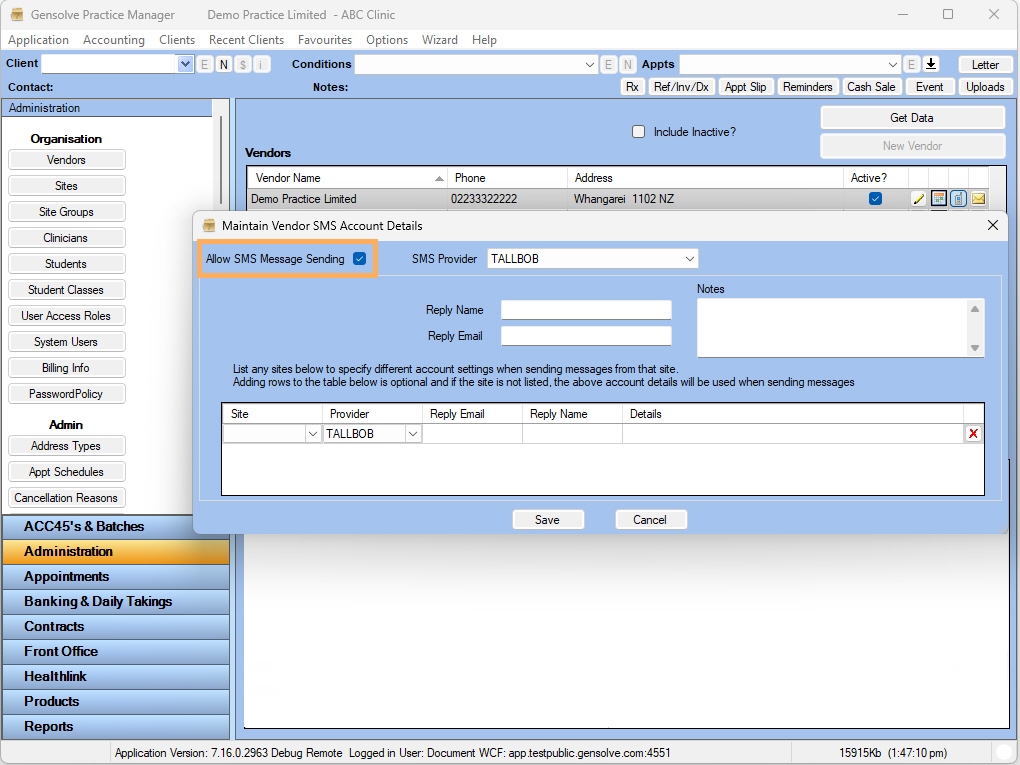Expand the Provider dropdown in site row

(412, 434)
